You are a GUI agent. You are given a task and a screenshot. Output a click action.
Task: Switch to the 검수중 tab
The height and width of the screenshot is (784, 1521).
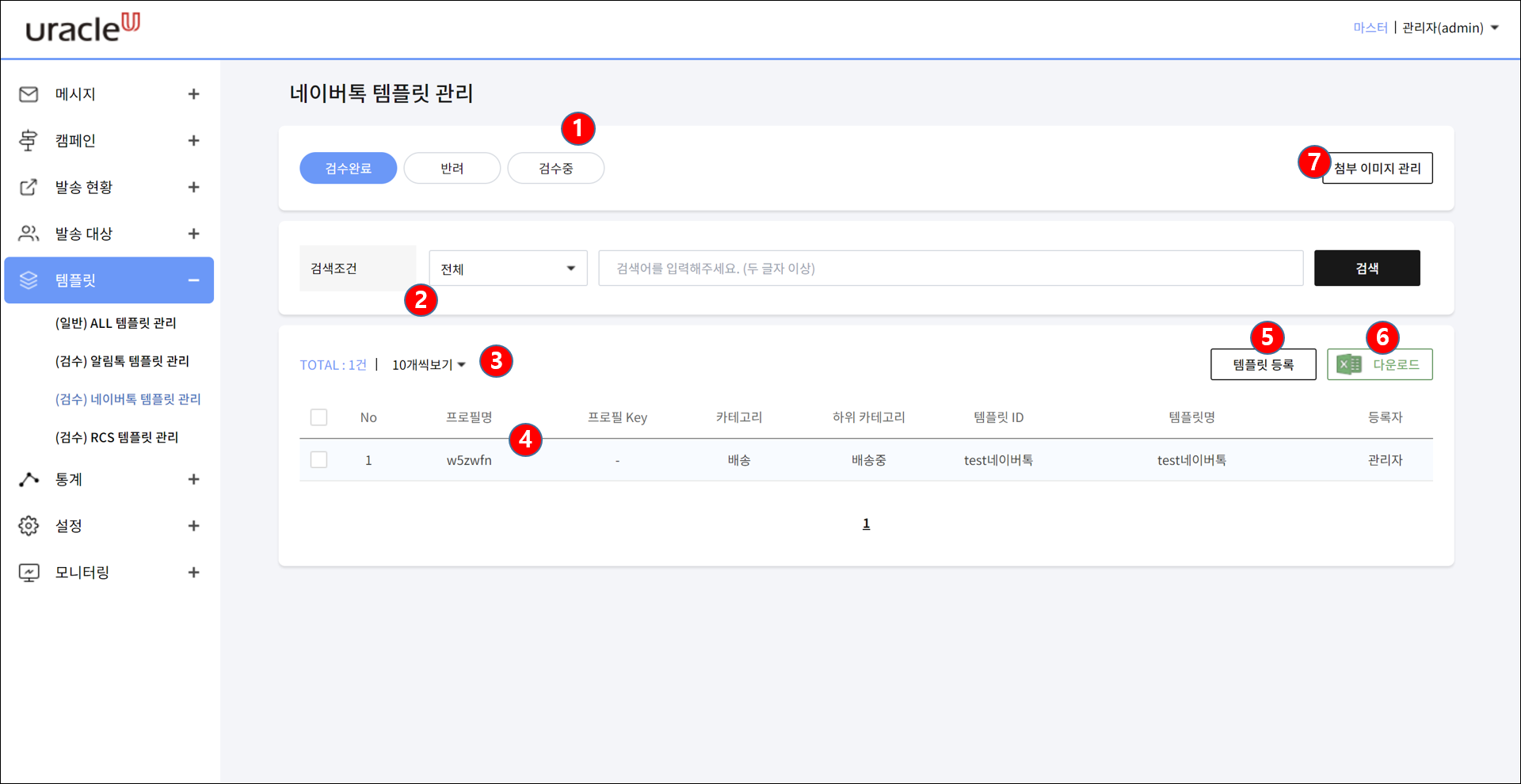coord(556,168)
